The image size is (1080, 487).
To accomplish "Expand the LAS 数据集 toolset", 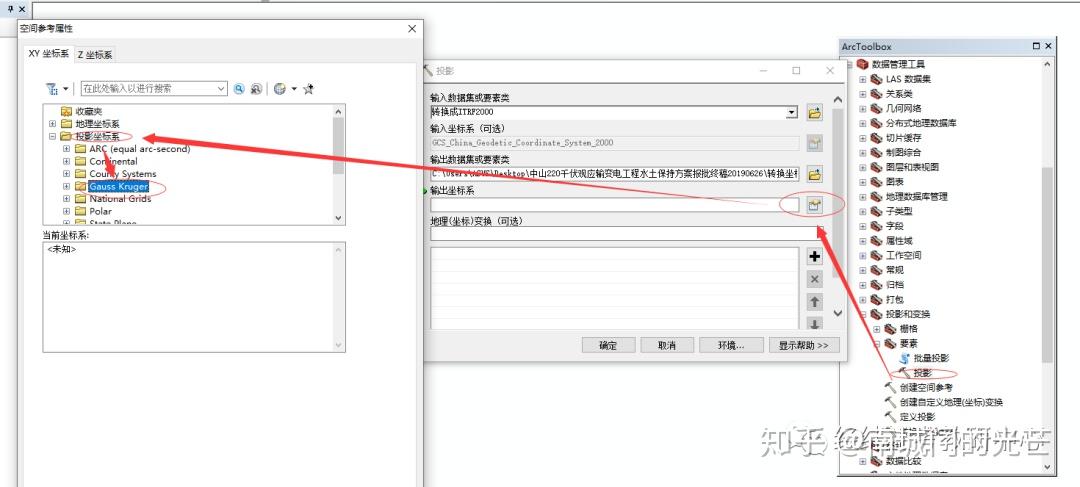I will coord(862,79).
